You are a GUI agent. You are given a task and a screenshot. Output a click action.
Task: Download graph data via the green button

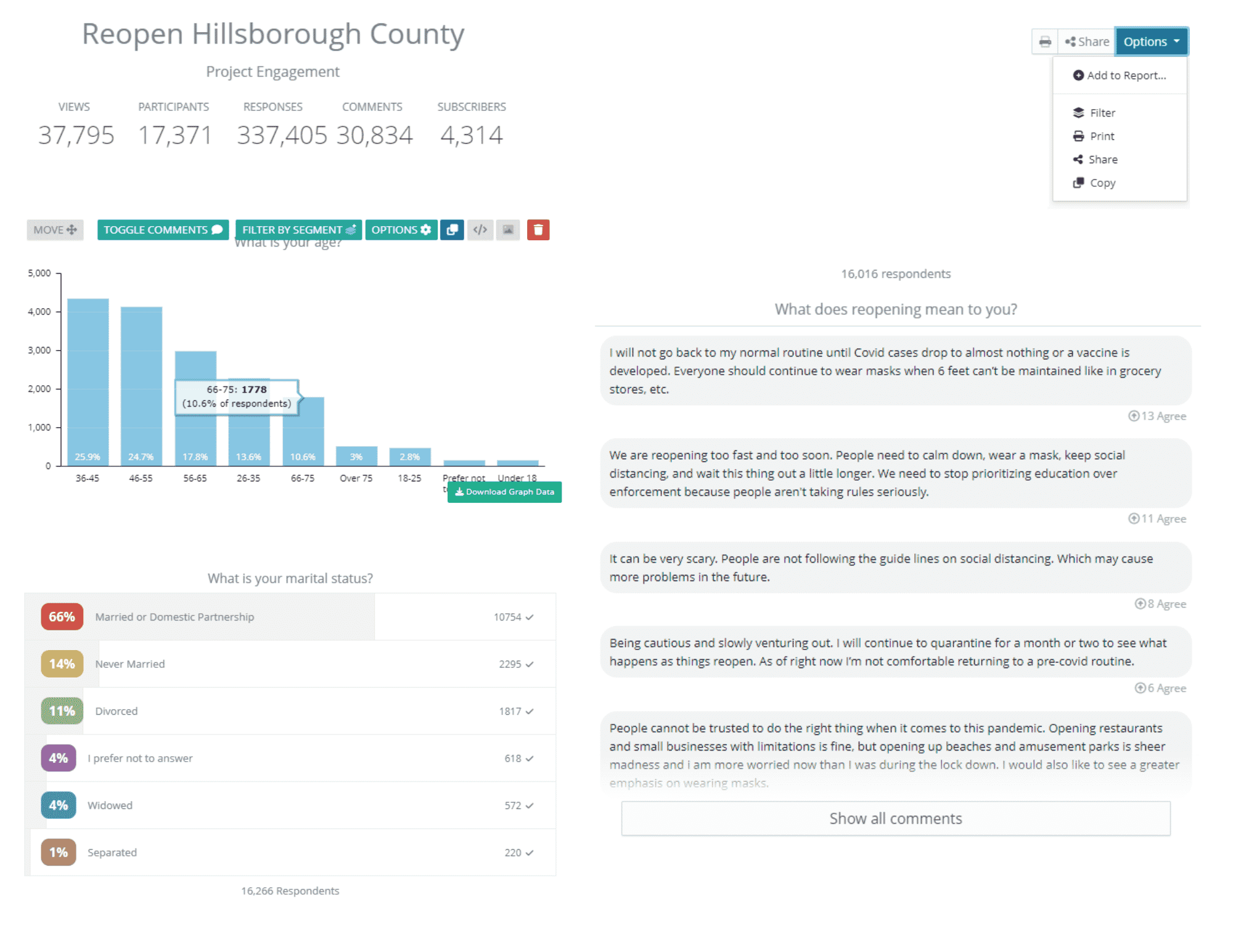[504, 492]
